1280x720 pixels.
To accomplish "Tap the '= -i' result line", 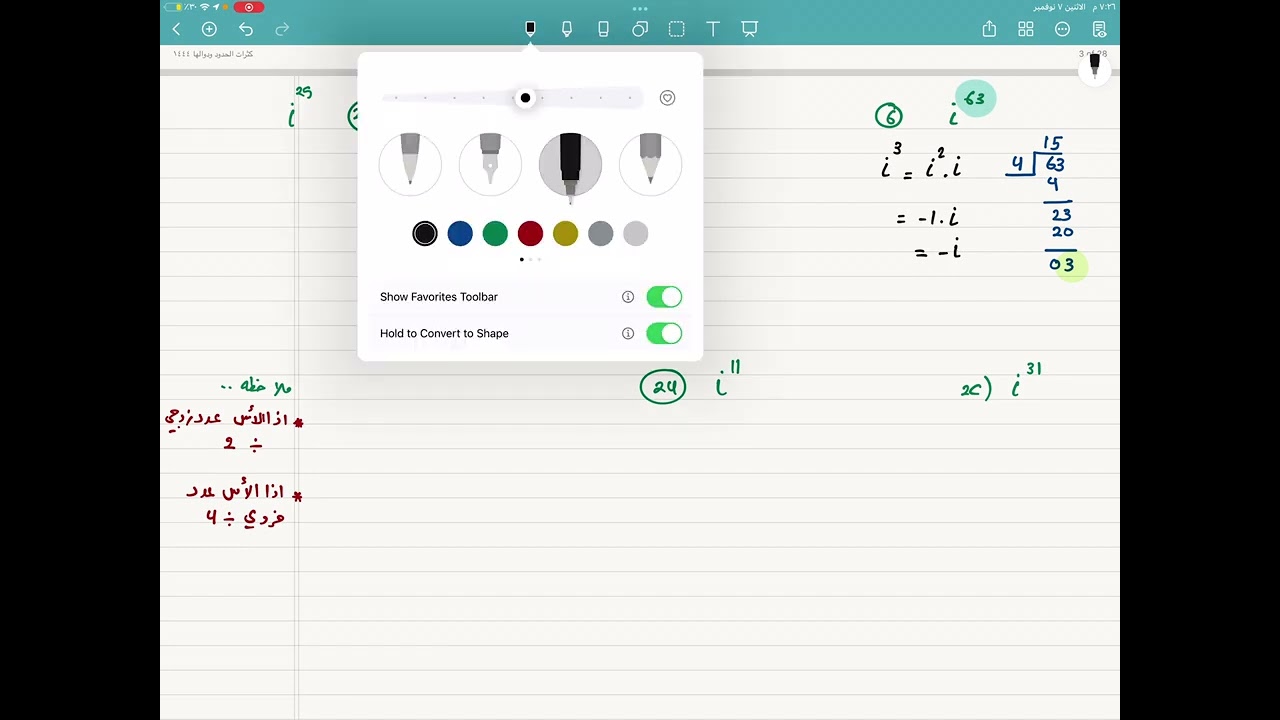I will [938, 251].
